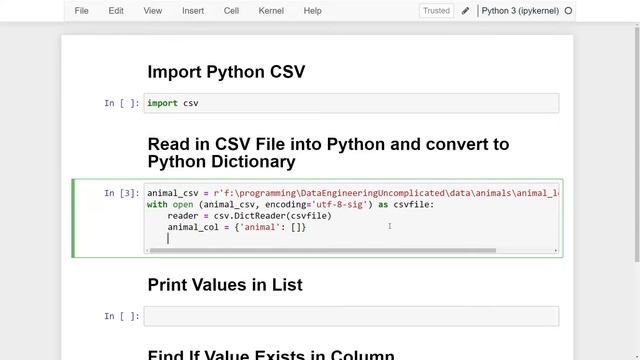Click the 'Import Python CSV' heading

pos(226,72)
